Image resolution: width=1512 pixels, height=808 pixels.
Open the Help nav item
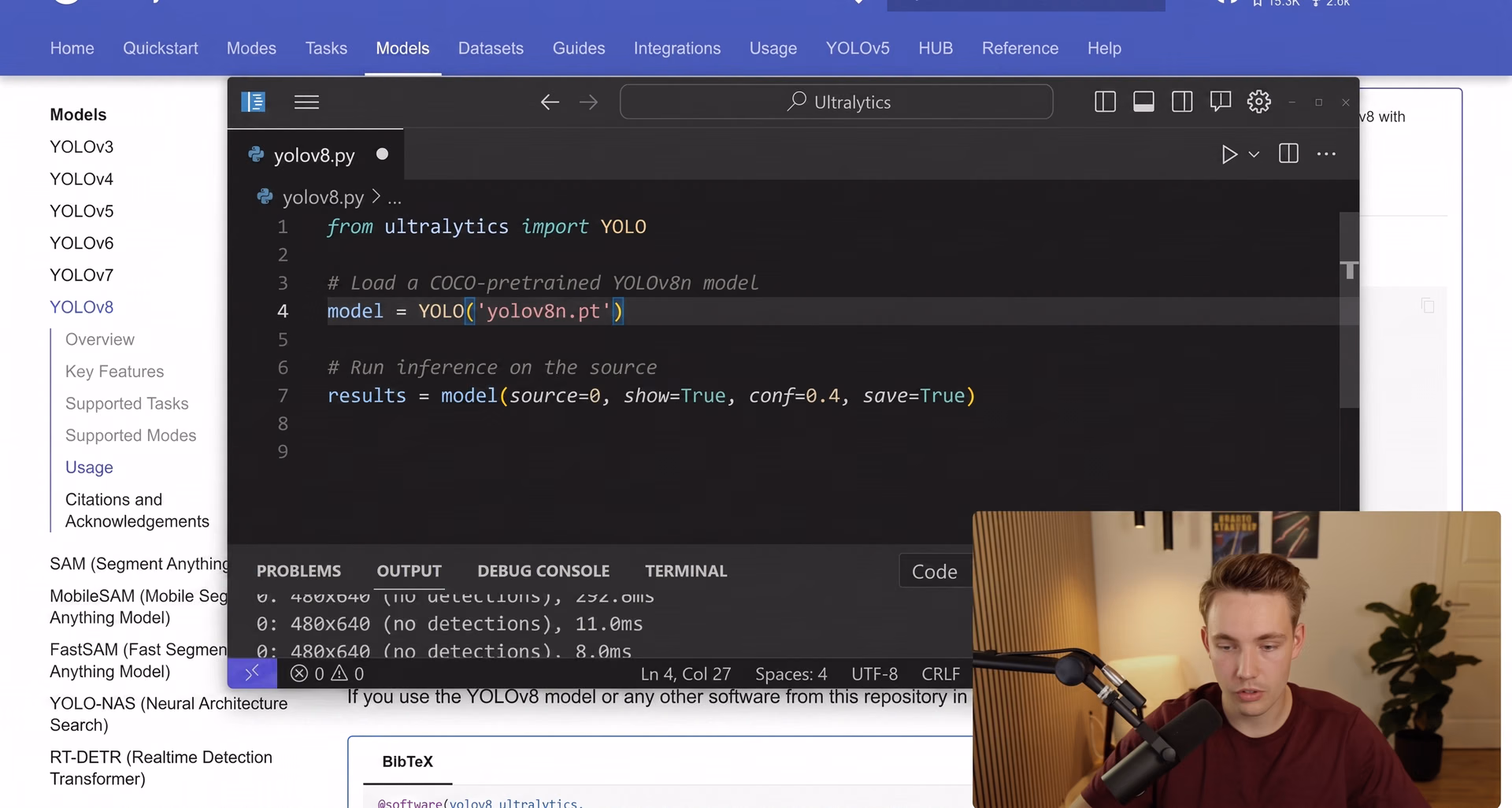coord(1104,48)
